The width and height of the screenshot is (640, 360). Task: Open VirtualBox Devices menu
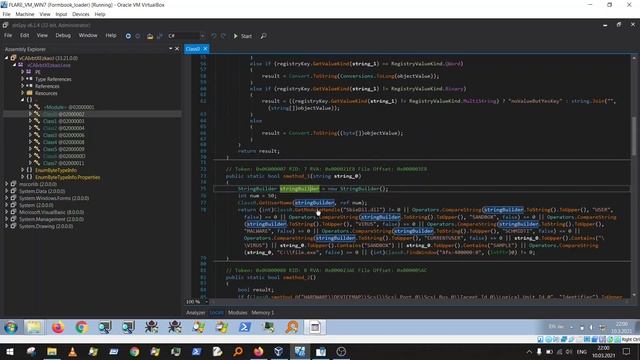pos(80,14)
